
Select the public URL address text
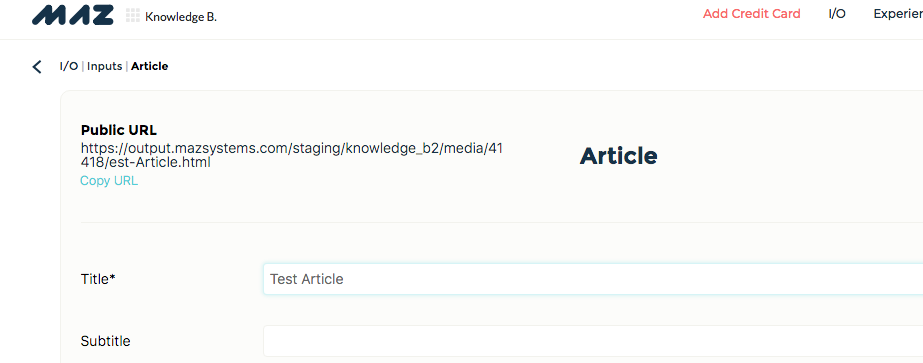coord(292,155)
